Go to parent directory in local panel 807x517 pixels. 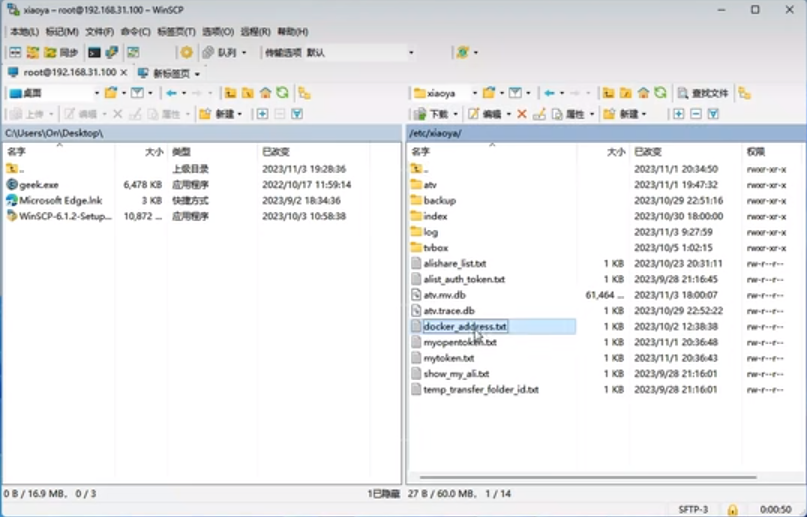(x=230, y=93)
